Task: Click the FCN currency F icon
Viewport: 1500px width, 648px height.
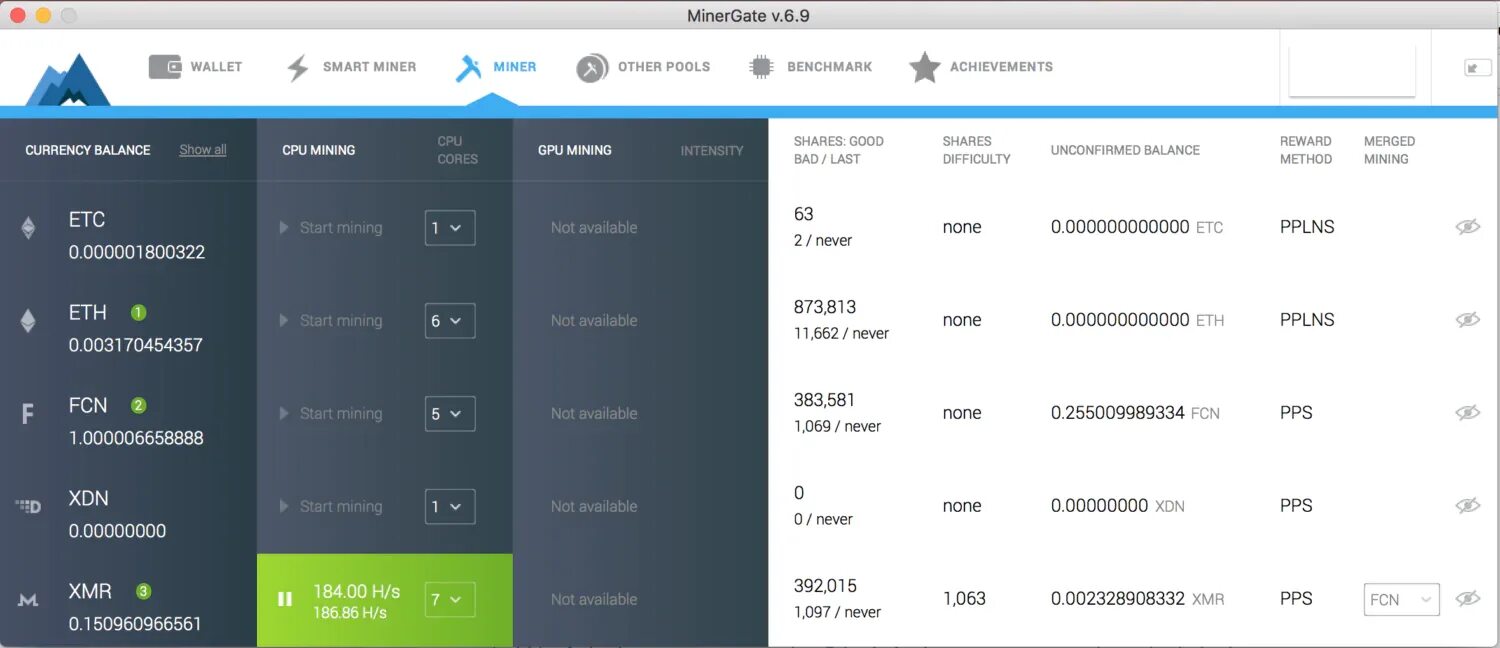Action: [28, 414]
